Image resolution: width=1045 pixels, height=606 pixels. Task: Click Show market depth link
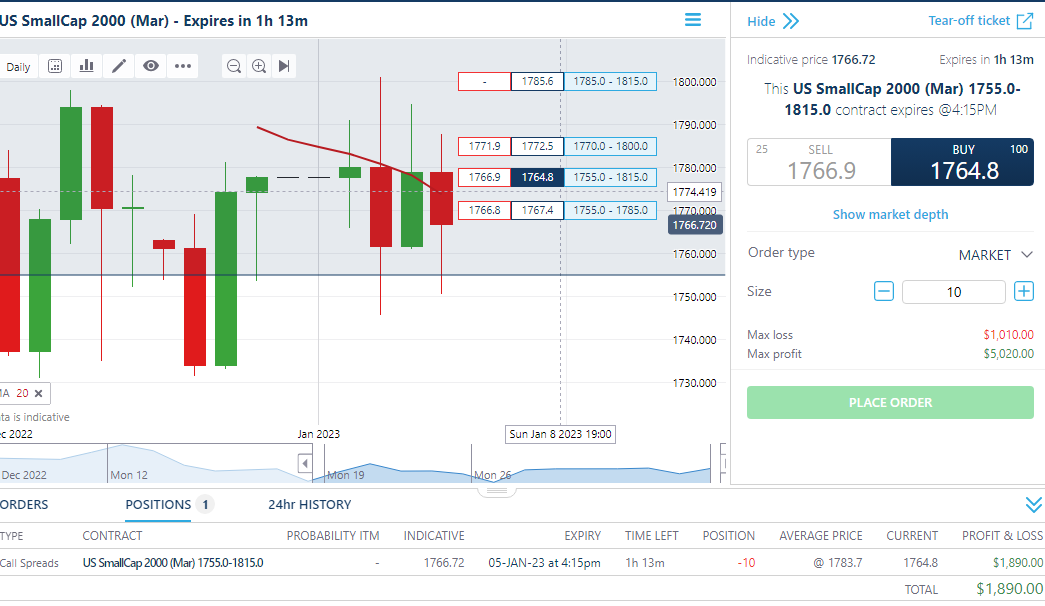click(890, 215)
